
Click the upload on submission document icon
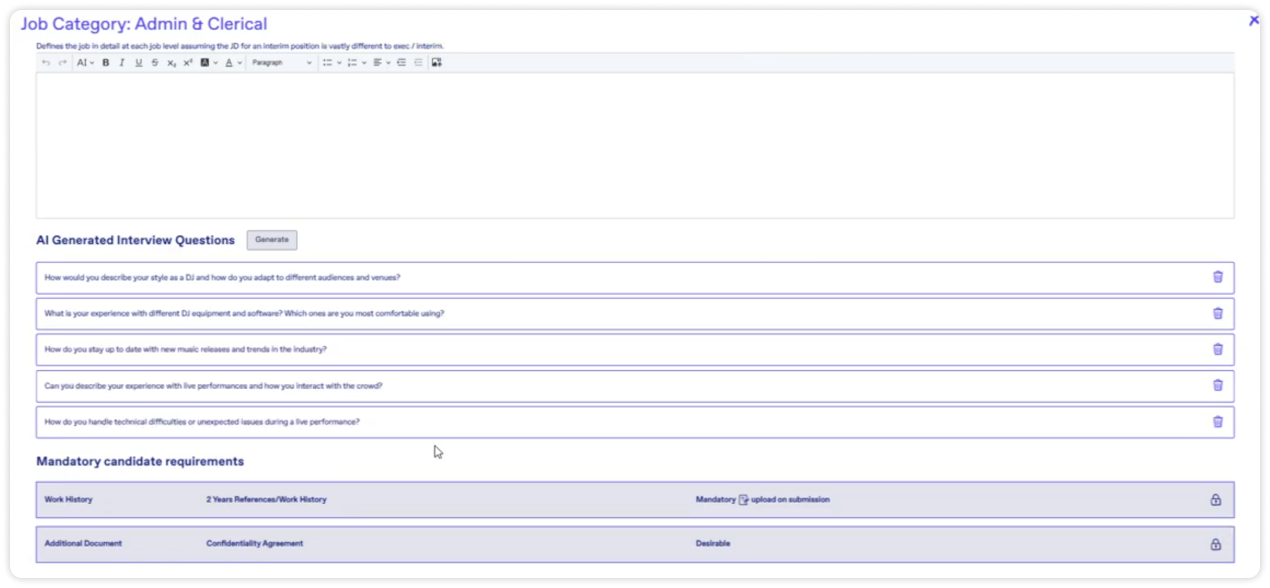click(x=743, y=499)
